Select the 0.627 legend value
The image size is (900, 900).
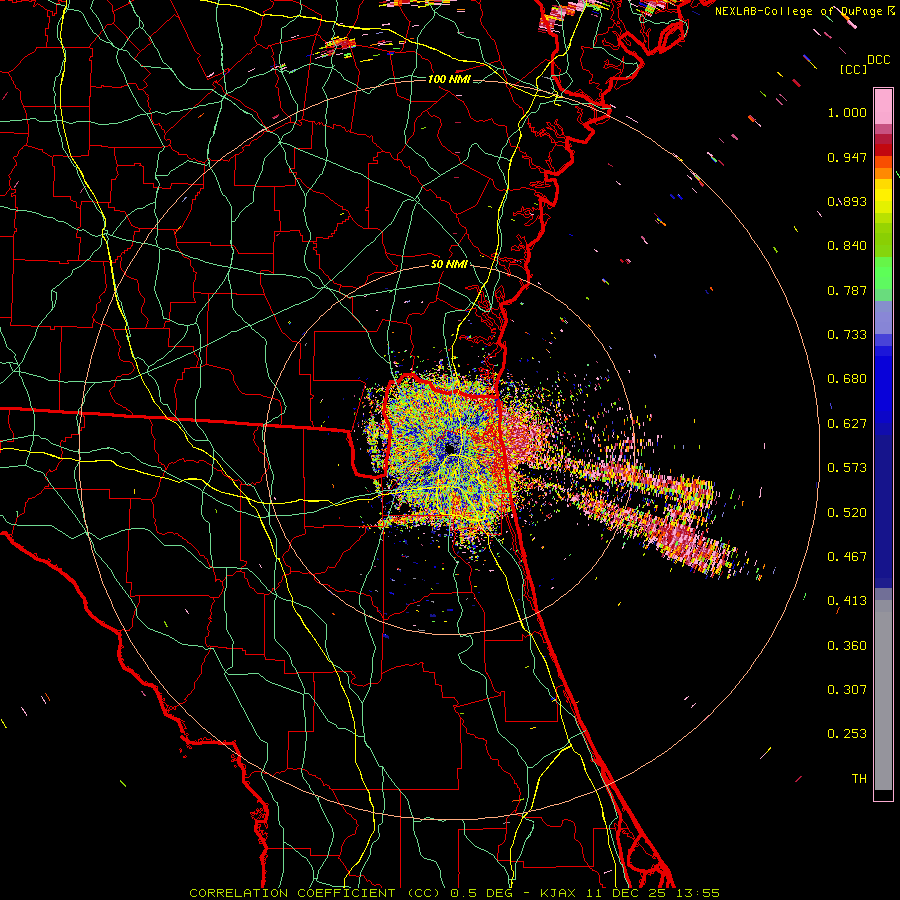847,424
